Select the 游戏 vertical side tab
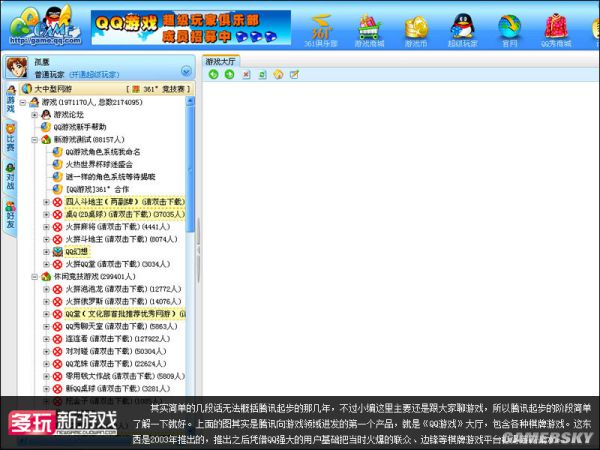Viewport: 600px width, 450px height. pos(11,100)
